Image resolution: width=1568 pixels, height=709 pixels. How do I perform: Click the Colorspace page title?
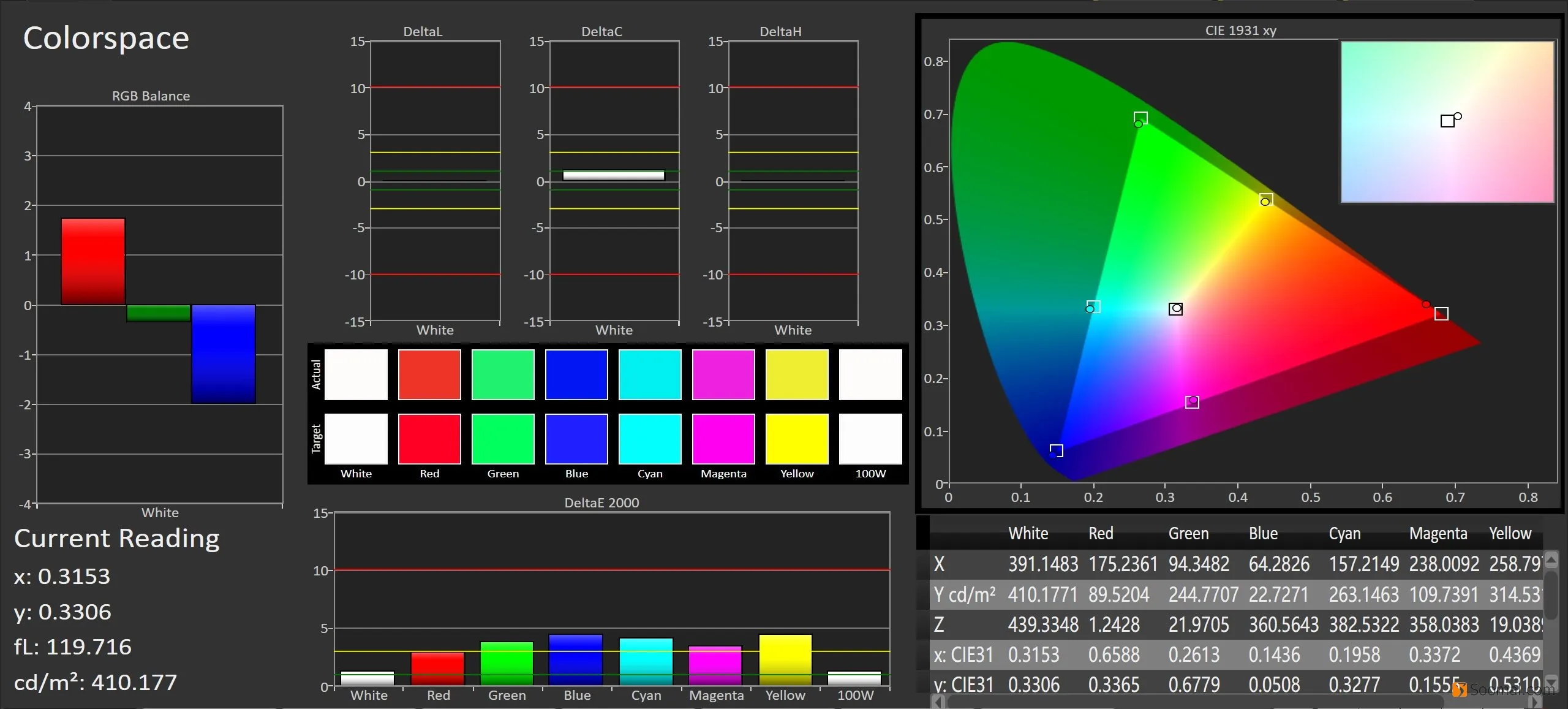point(106,39)
